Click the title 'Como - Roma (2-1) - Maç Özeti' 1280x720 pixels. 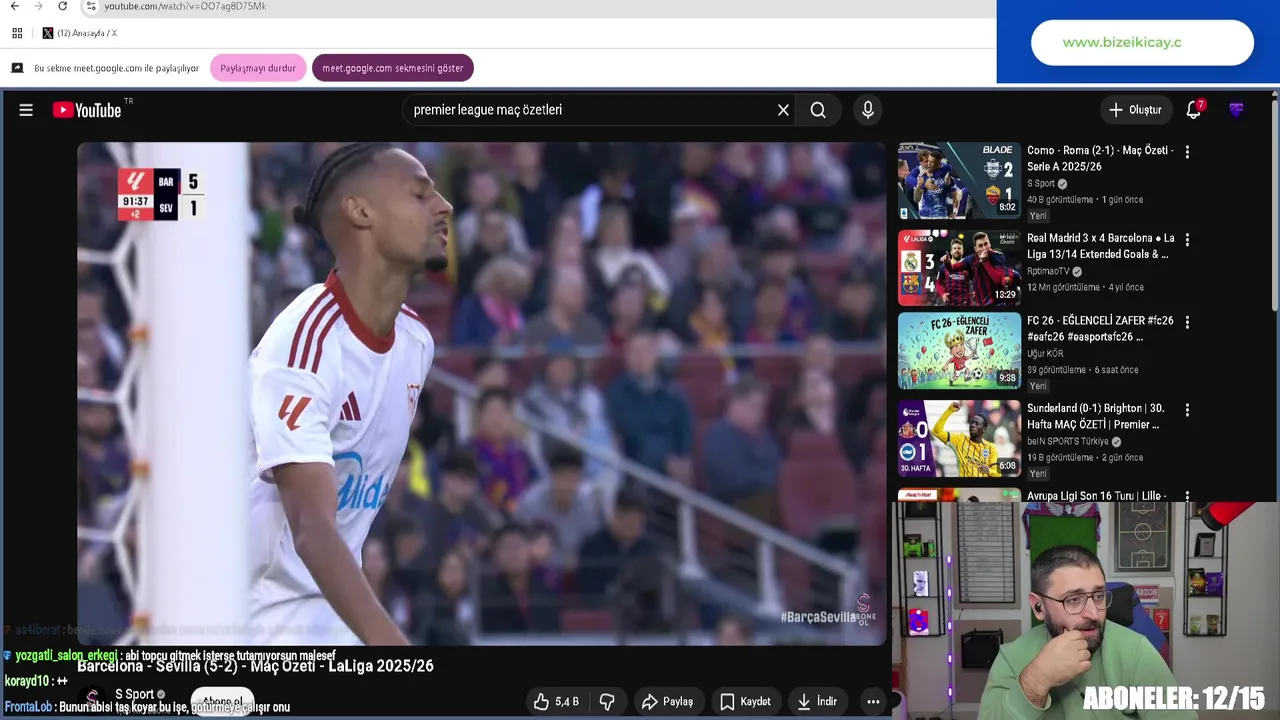1100,158
